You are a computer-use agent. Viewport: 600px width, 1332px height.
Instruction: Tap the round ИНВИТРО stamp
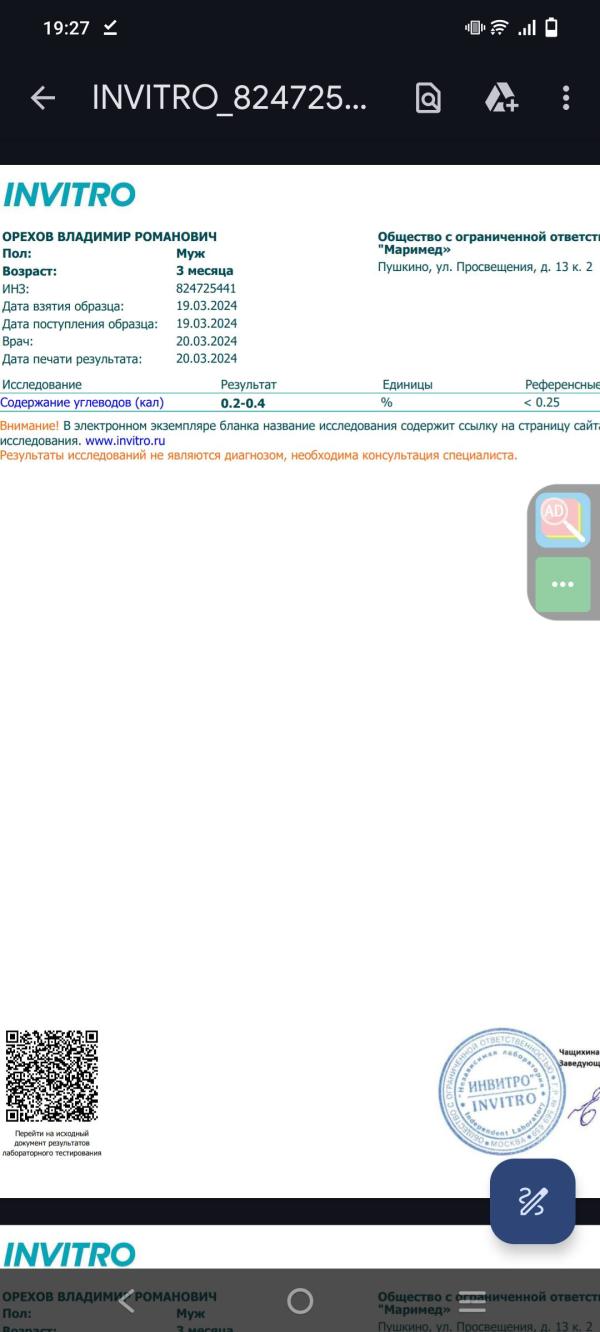(503, 1091)
